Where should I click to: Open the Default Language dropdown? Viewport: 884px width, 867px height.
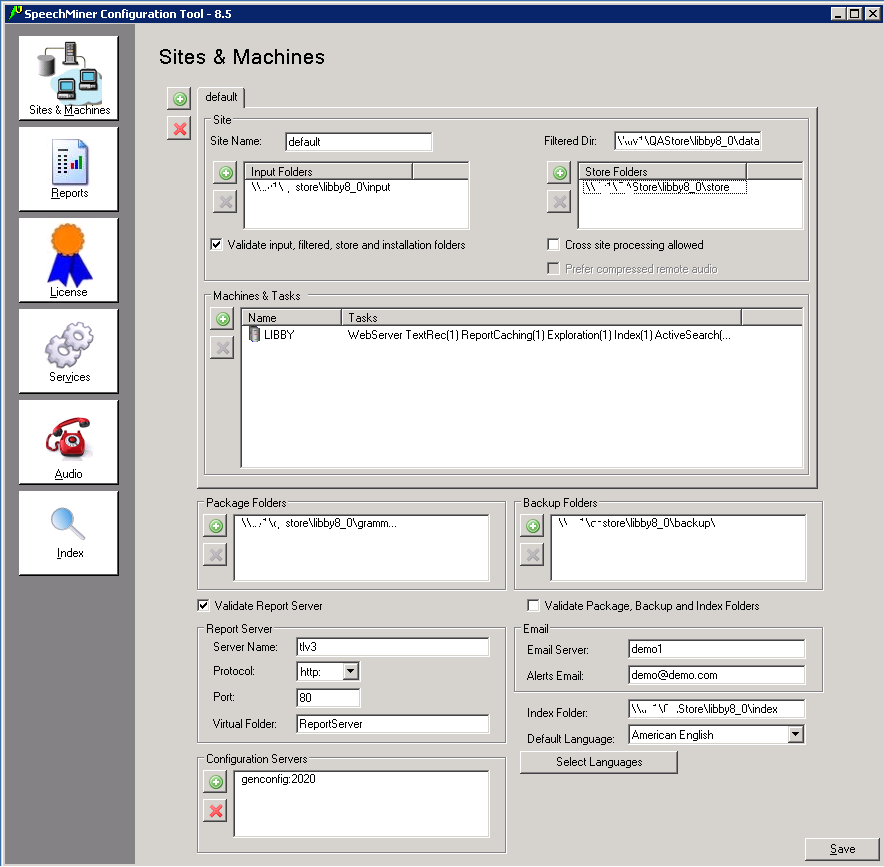tap(795, 735)
